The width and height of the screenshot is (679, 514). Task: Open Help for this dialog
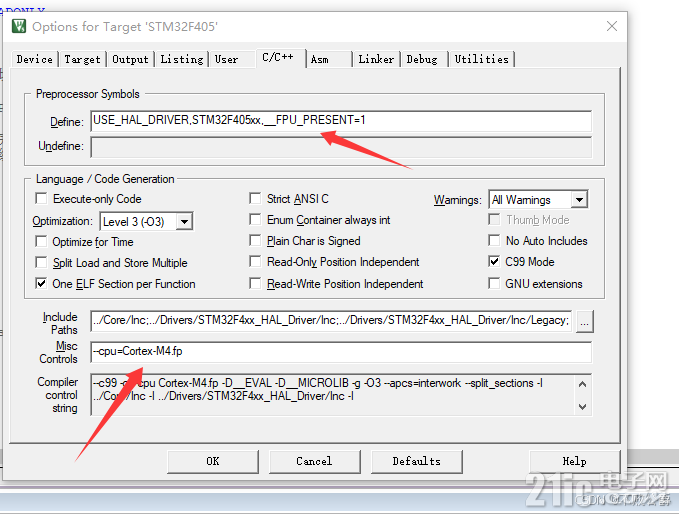574,462
